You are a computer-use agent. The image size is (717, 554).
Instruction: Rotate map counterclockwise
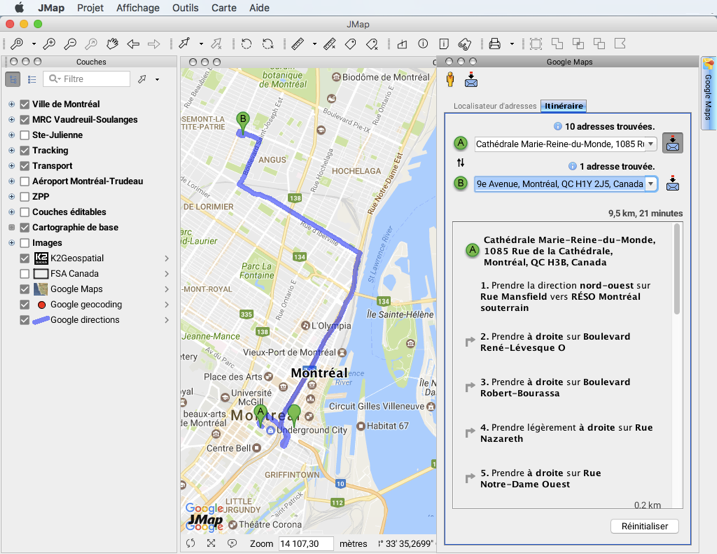(x=246, y=44)
